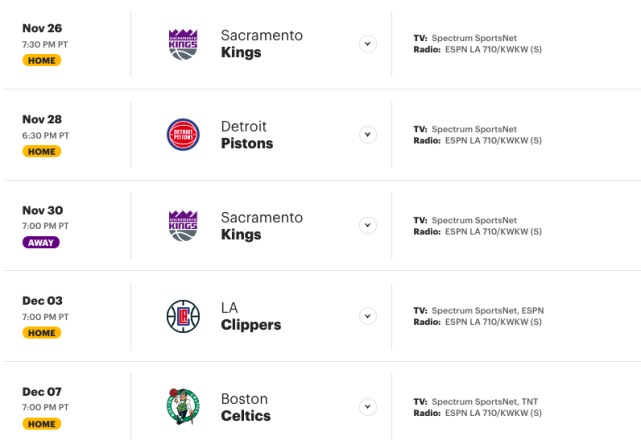Expand the Detroit Pistons game details chevron
Image resolution: width=641 pixels, height=445 pixels.
click(368, 134)
